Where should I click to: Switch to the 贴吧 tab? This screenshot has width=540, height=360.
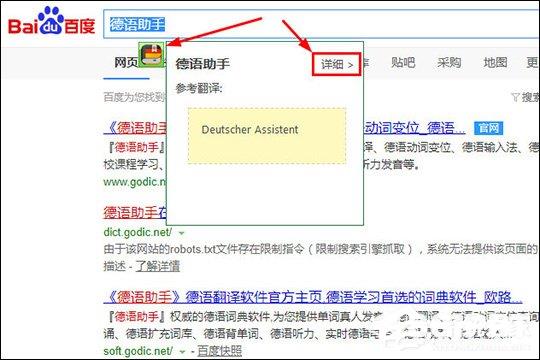pos(403,63)
